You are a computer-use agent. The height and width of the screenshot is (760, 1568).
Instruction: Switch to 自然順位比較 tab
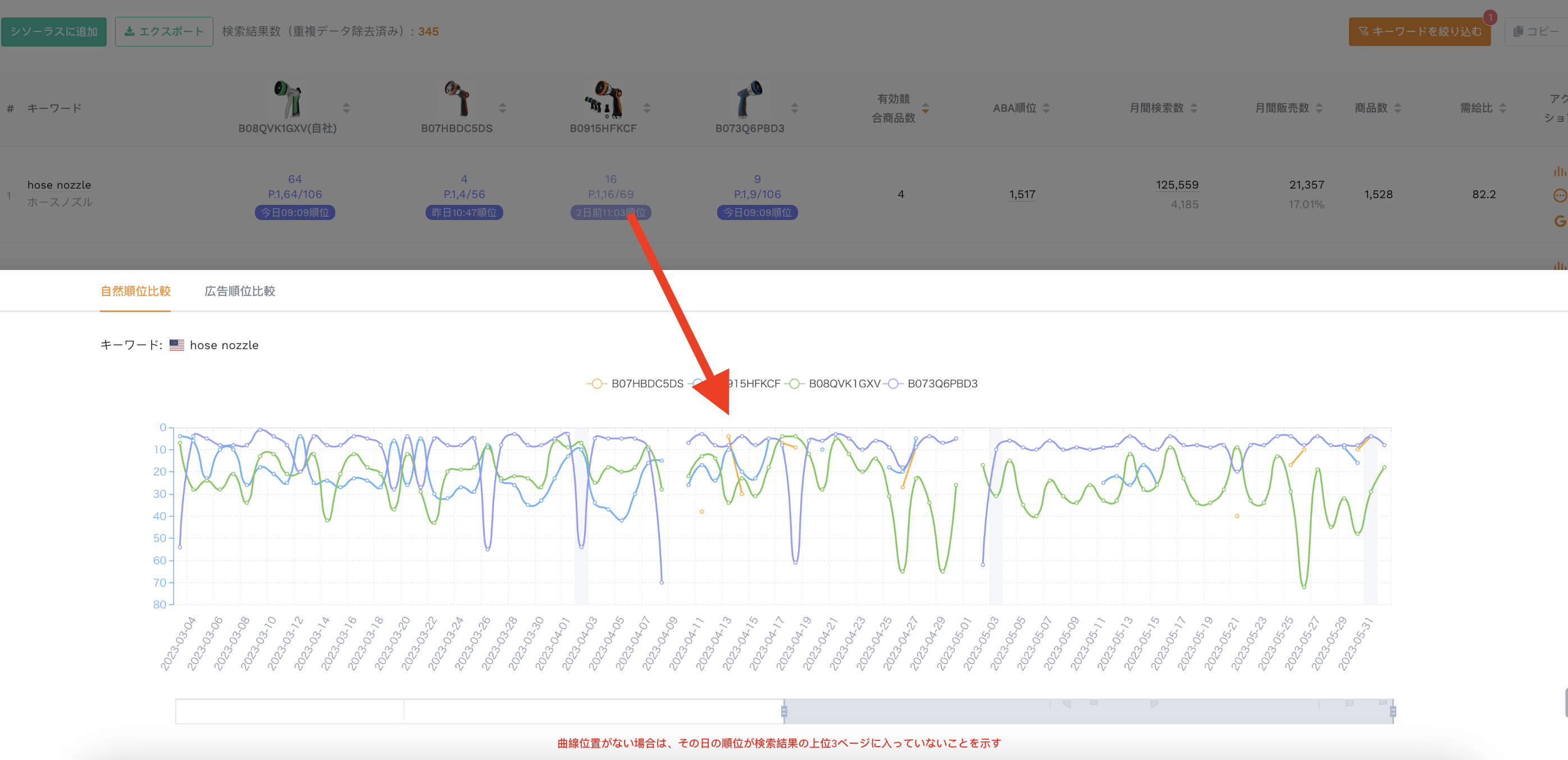tap(135, 291)
